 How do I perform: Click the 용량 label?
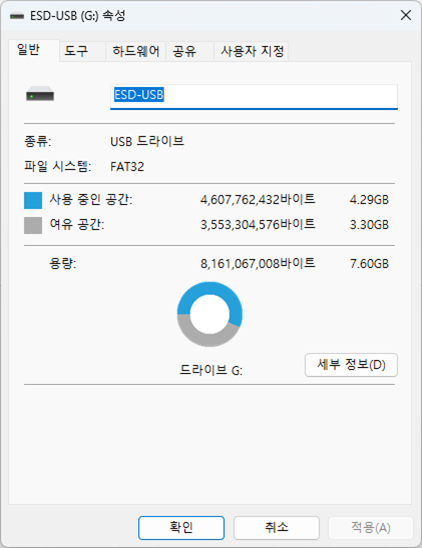coord(63,263)
